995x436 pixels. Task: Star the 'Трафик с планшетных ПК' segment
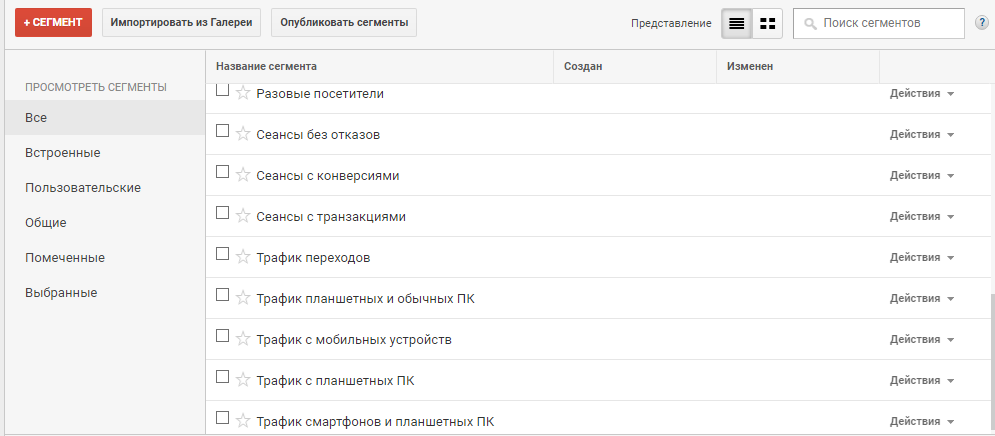click(x=243, y=380)
